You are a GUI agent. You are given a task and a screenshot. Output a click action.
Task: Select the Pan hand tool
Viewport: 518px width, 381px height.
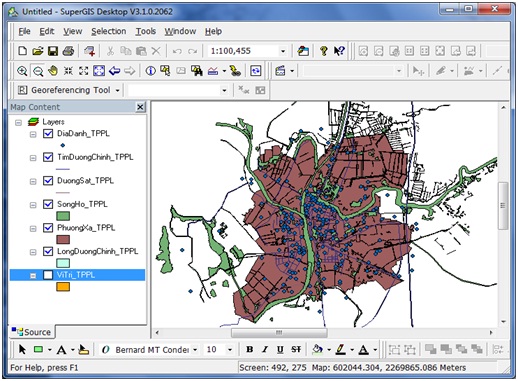(53, 71)
